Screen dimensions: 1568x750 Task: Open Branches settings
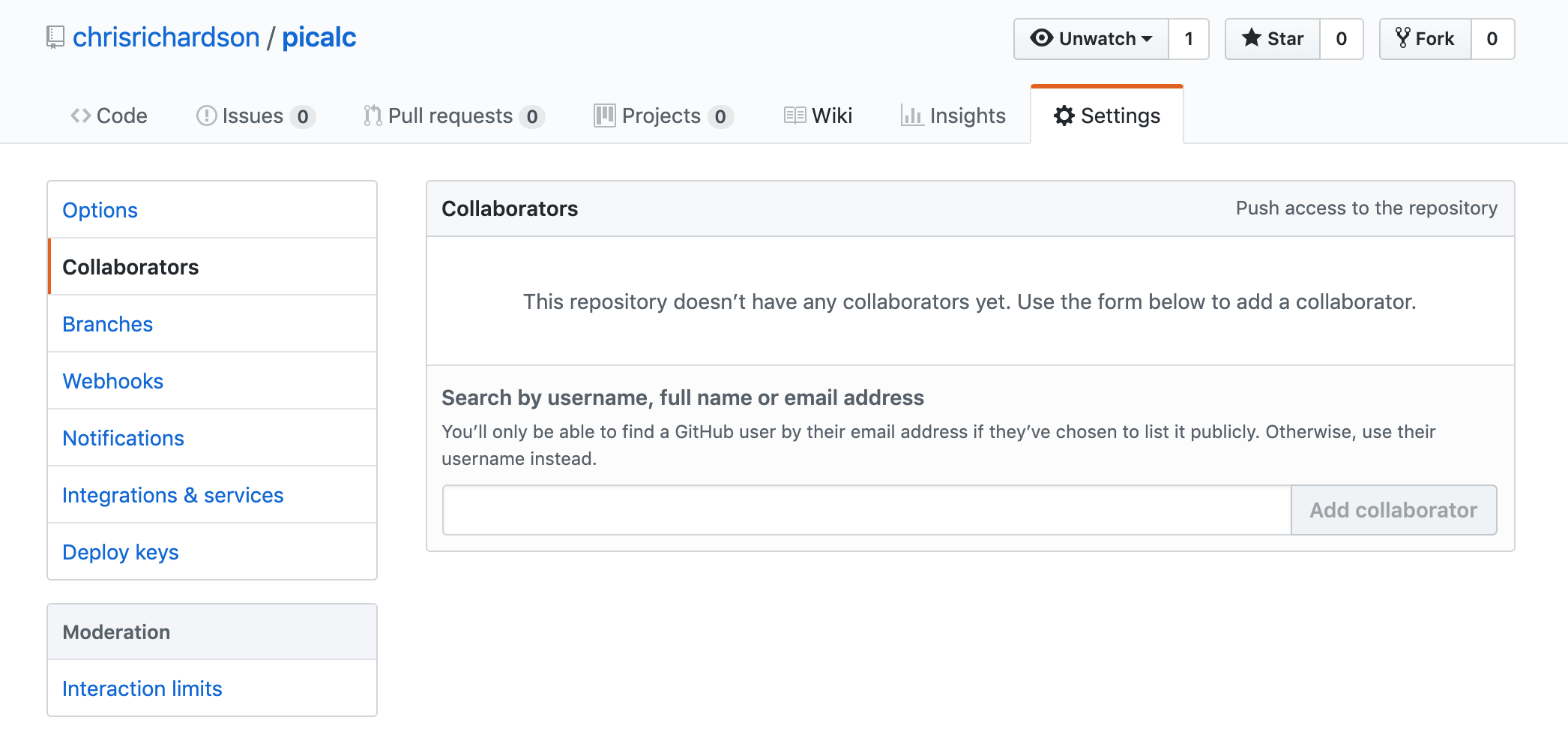(212, 324)
